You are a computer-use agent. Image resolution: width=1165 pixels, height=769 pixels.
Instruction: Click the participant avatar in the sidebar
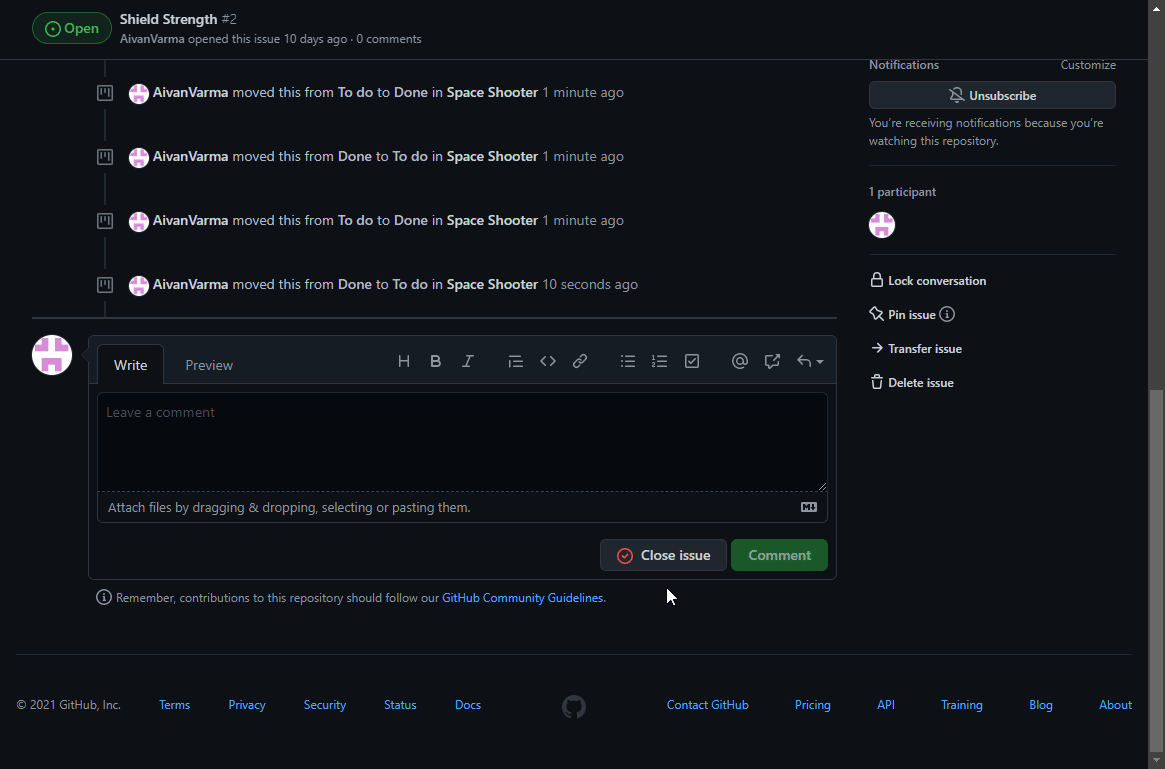[882, 224]
